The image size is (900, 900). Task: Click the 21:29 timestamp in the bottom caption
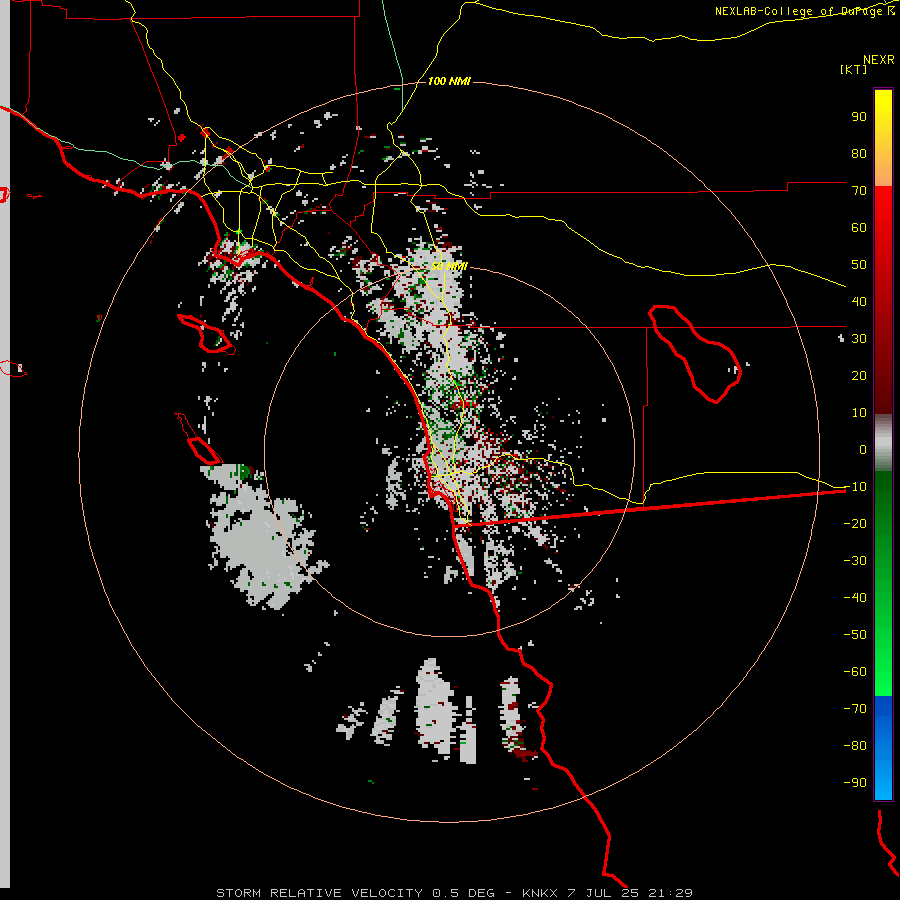(670, 893)
